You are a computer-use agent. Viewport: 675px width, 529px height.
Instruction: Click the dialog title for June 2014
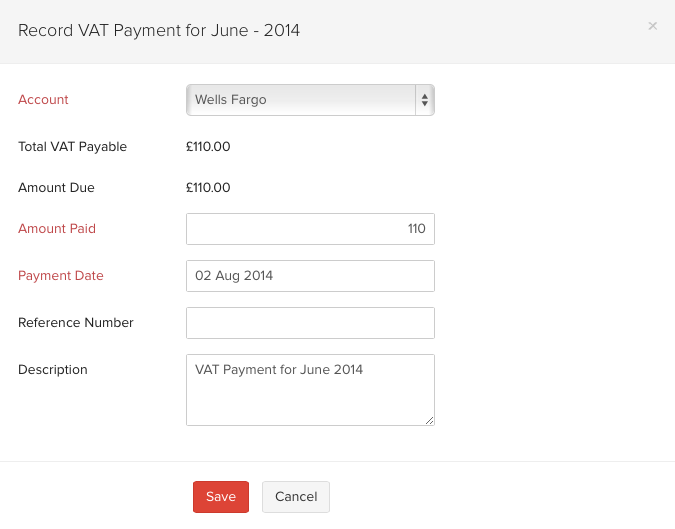pos(160,31)
